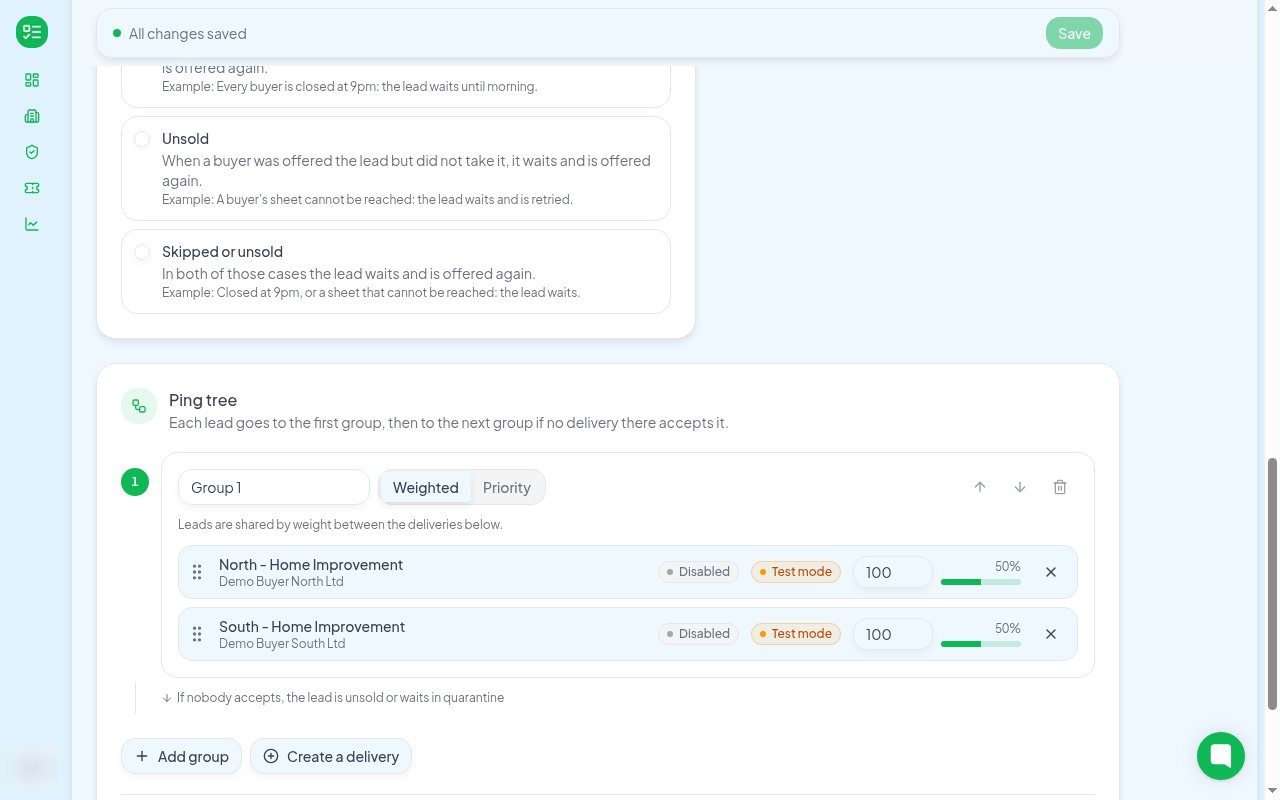
Task: Switch Group 1 to Priority mode
Action: [x=507, y=487]
